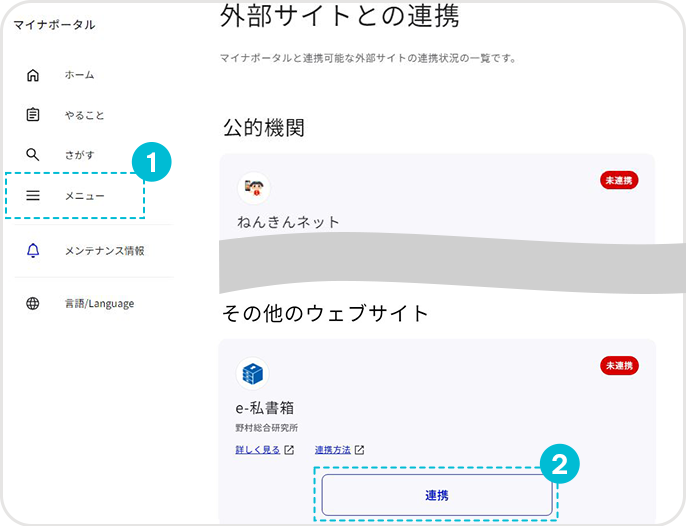Open やること in sidebar
This screenshot has width=686, height=526.
[x=84, y=116]
